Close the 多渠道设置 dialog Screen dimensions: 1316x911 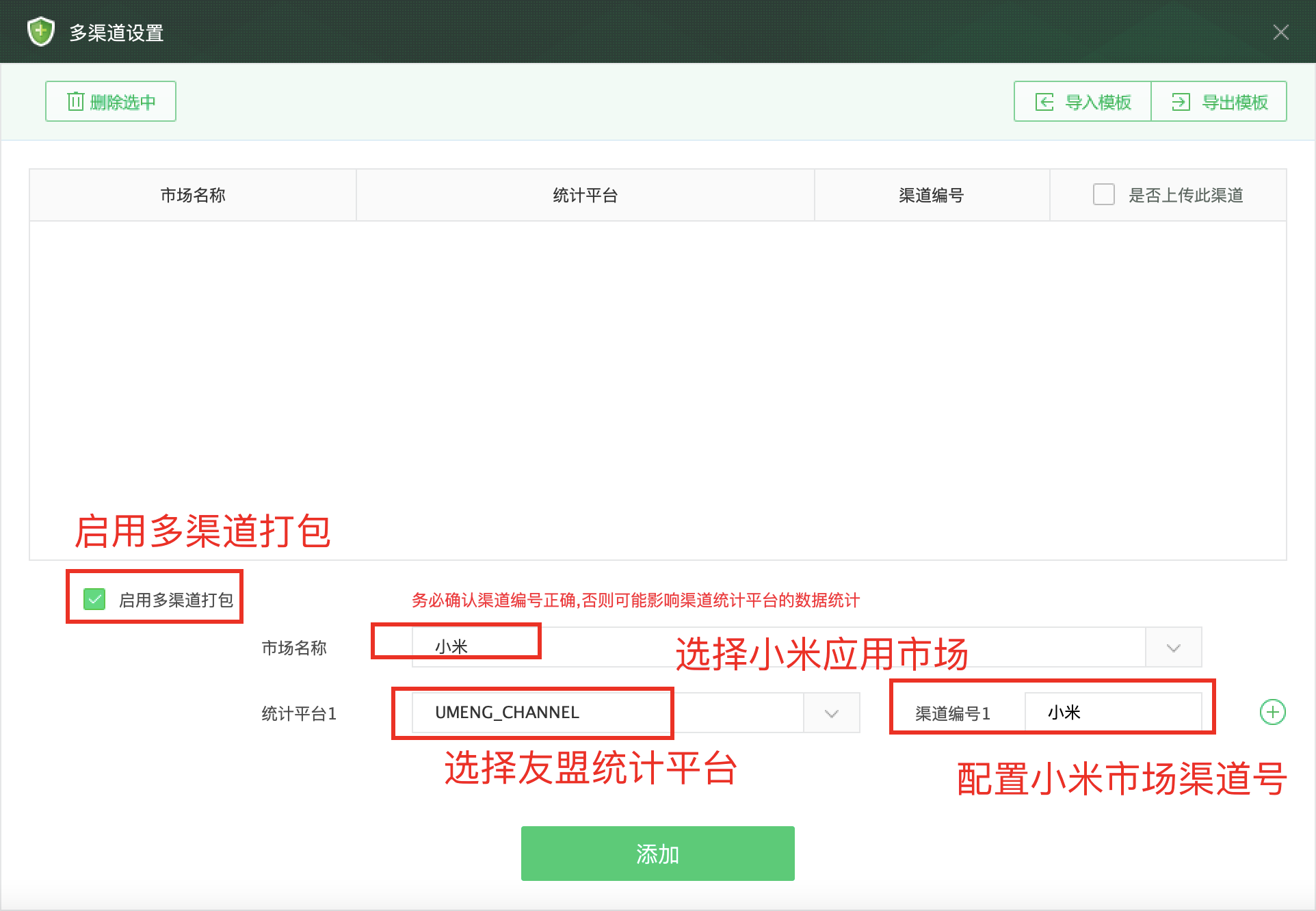point(1280,32)
